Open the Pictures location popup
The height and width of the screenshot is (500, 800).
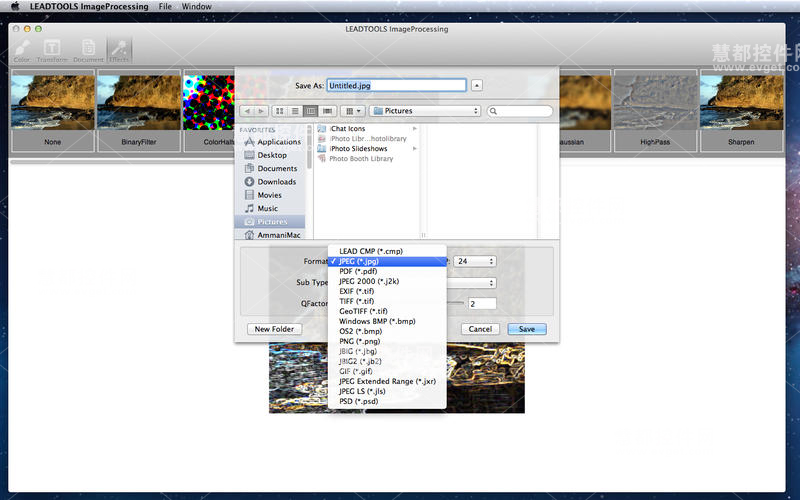tap(425, 111)
